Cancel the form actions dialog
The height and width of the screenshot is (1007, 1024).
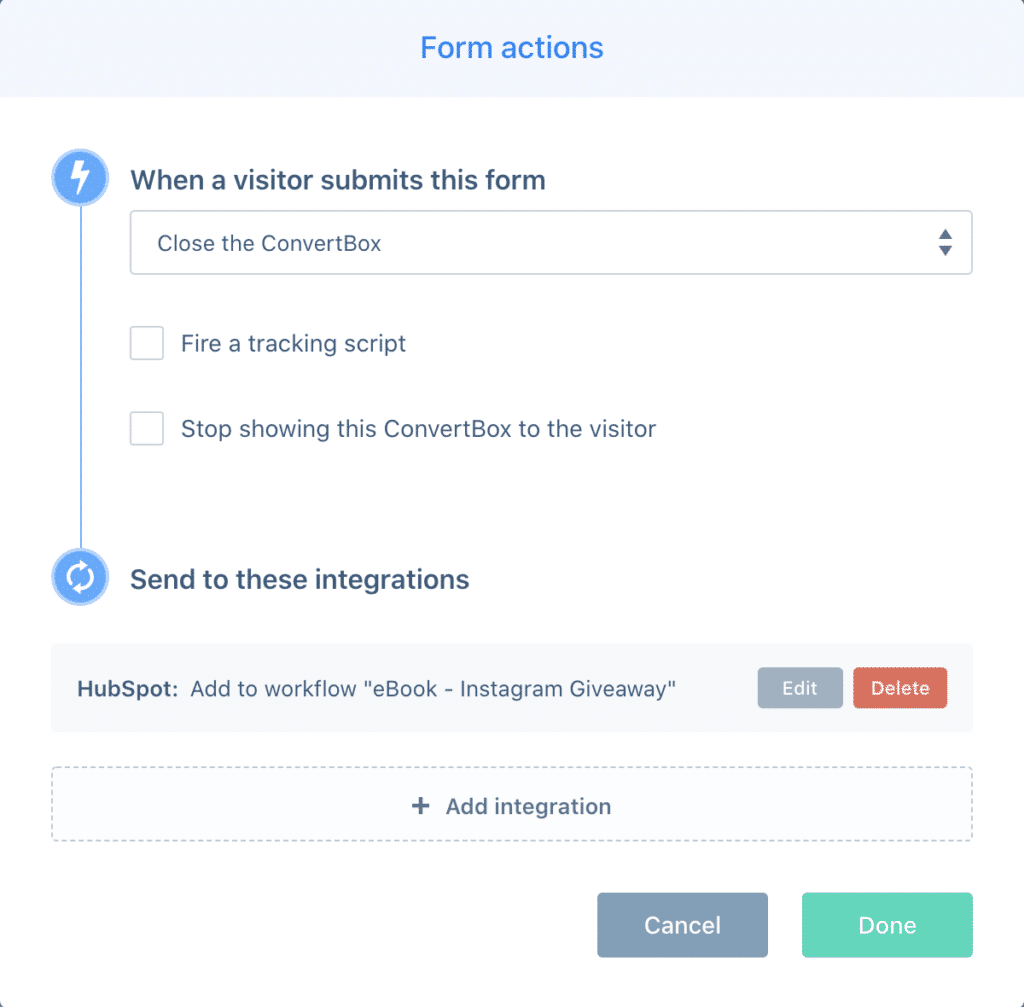coord(682,925)
